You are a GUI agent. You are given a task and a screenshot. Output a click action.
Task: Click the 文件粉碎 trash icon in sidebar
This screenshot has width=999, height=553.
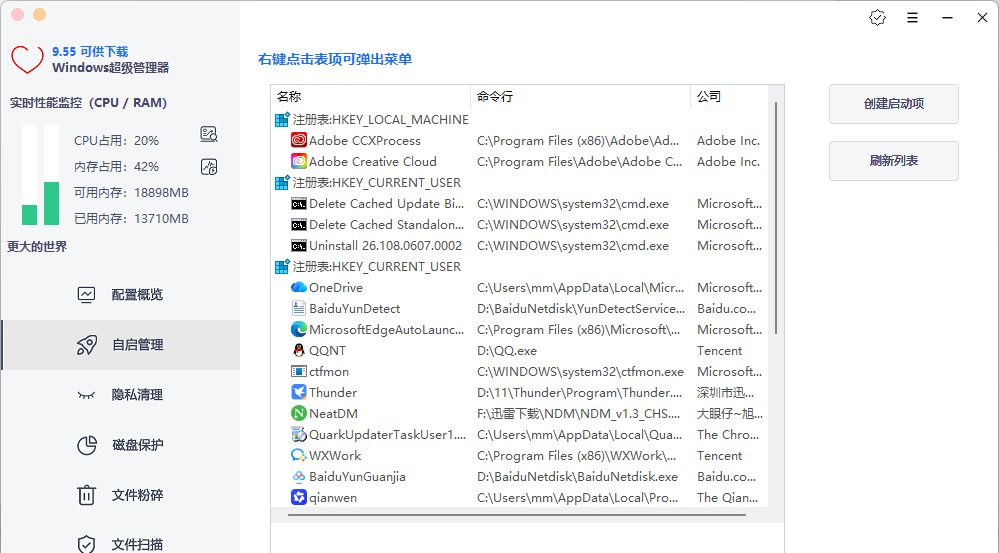click(86, 495)
